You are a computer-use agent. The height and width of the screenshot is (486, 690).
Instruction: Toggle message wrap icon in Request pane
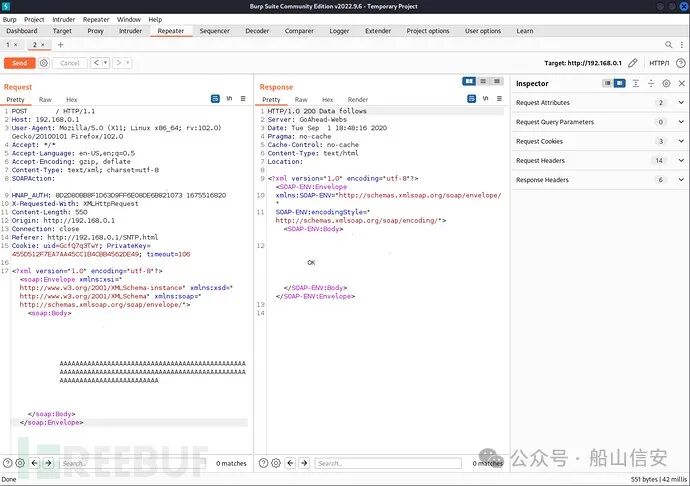215,99
